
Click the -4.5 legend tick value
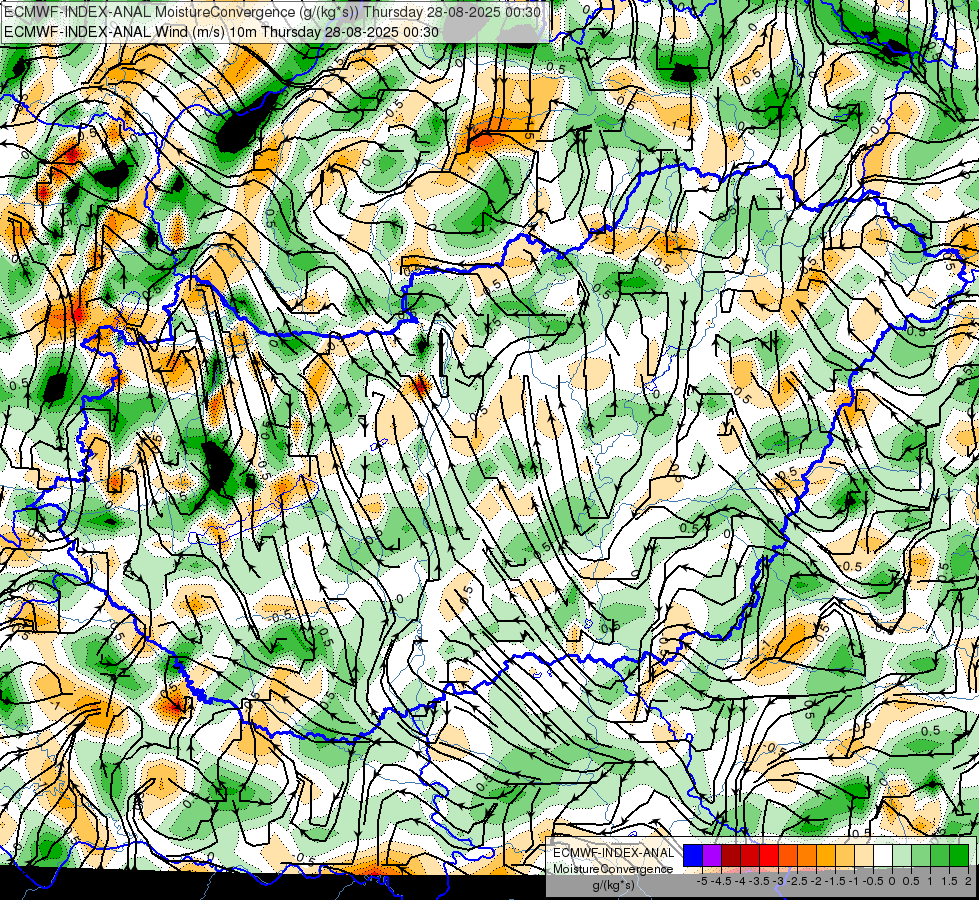722,881
